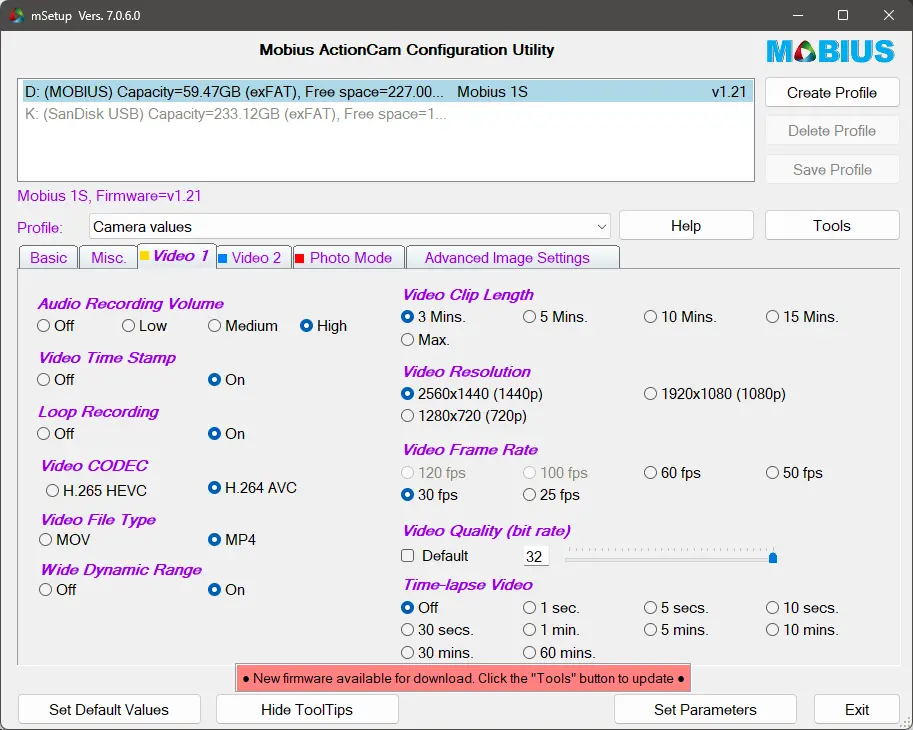
Task: Open the Help button
Action: (x=686, y=226)
